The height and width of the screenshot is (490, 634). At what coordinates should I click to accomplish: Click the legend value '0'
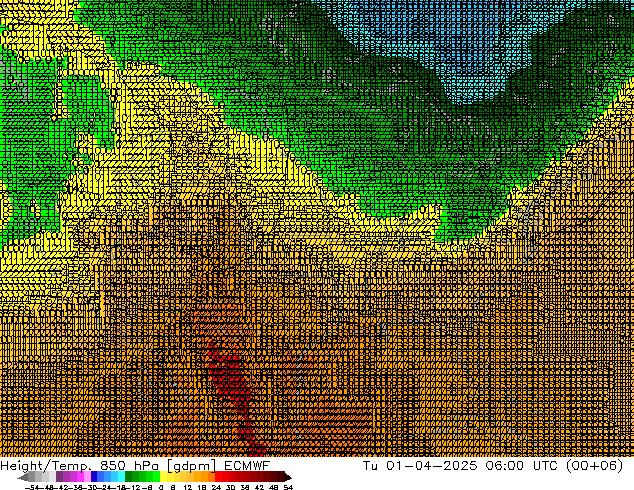pyautogui.click(x=161, y=487)
